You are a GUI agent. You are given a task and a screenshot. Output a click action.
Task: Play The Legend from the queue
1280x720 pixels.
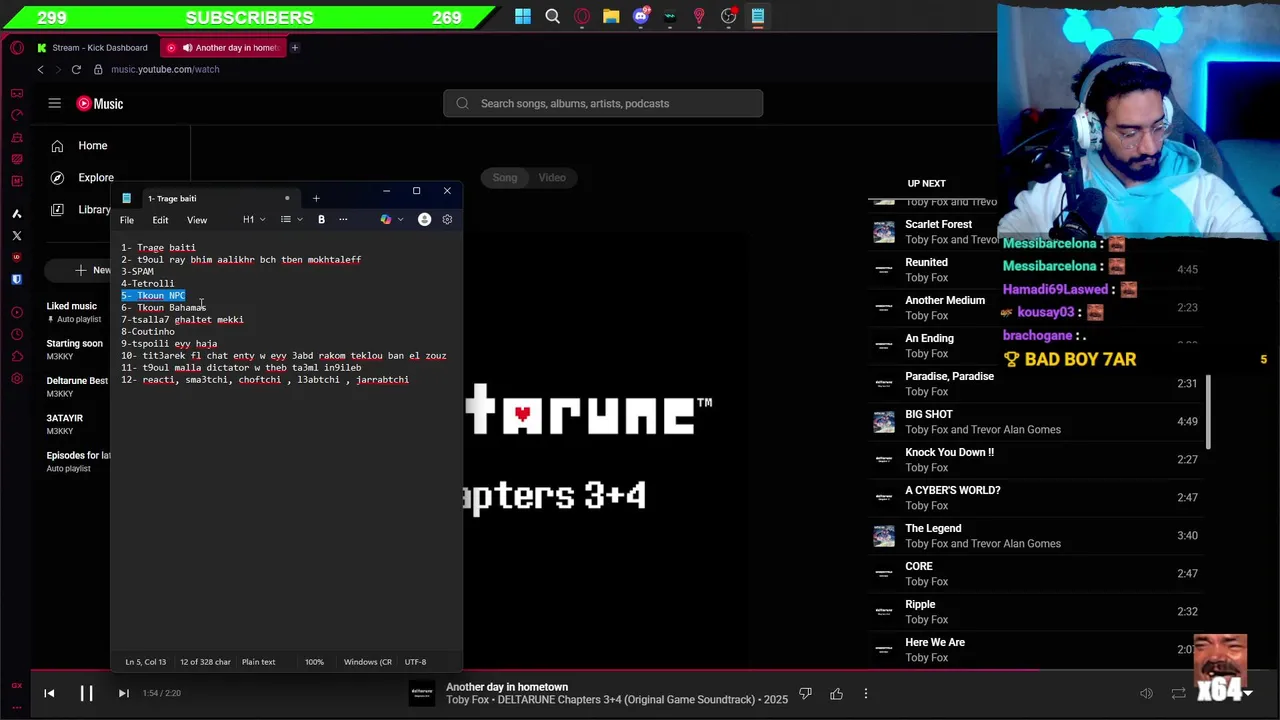[1035, 536]
